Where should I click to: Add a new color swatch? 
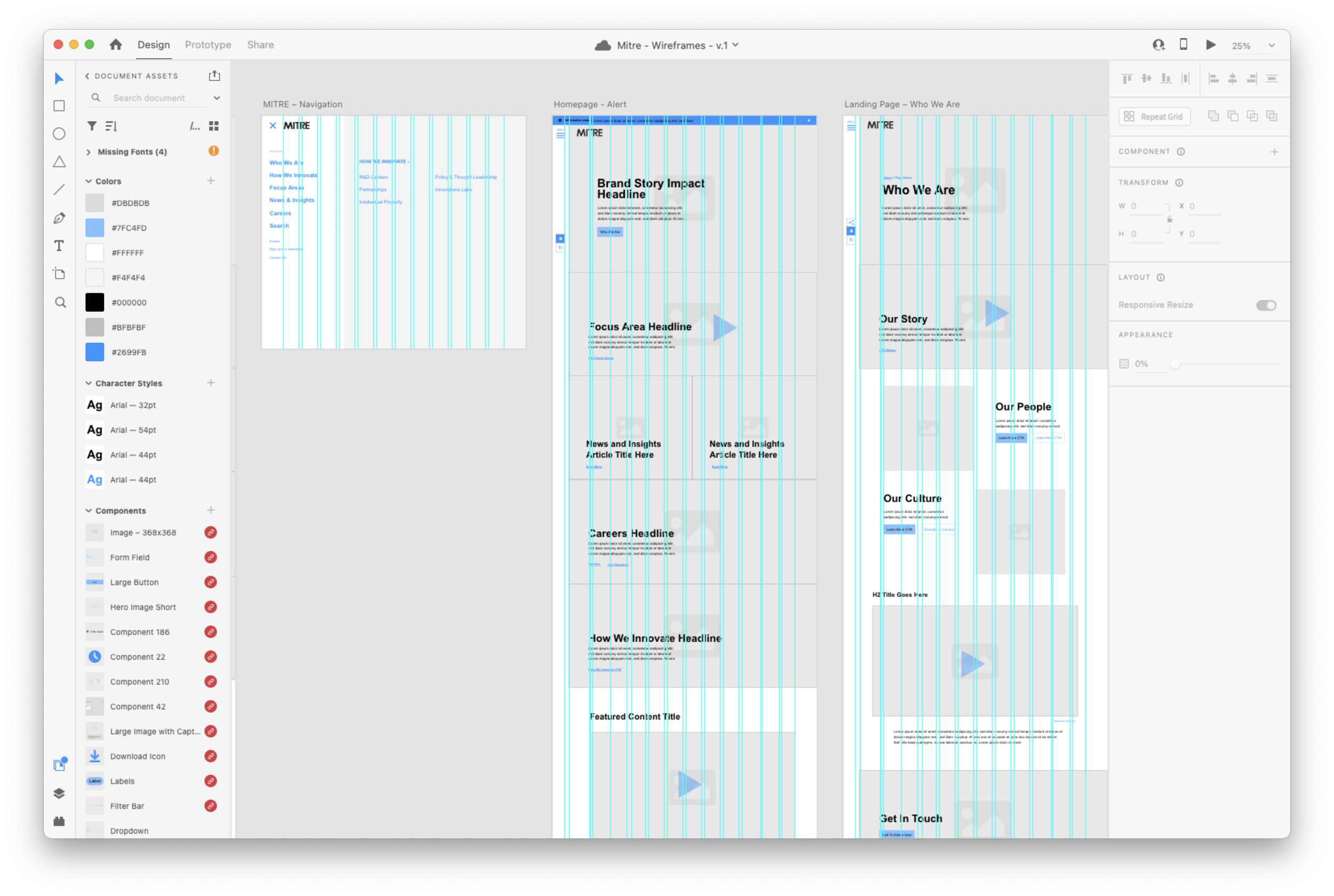[211, 181]
